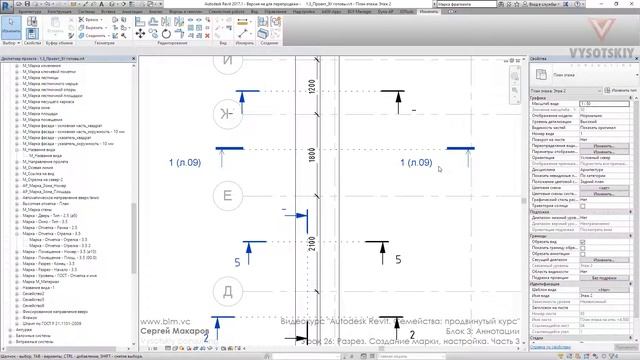Close the Project Browser panel
The height and width of the screenshot is (360, 640).
133,59
